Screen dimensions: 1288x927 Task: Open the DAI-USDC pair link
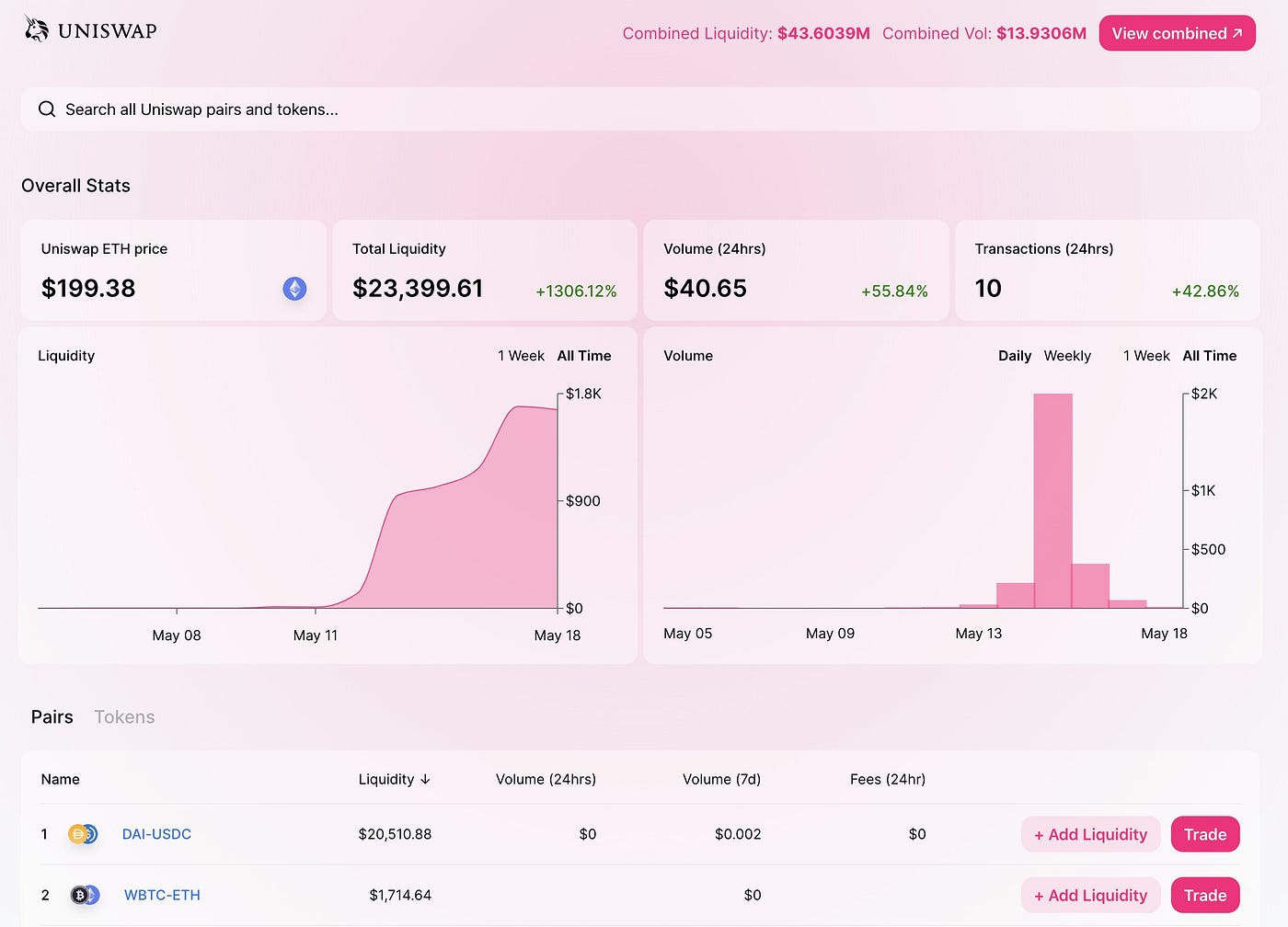click(x=156, y=834)
